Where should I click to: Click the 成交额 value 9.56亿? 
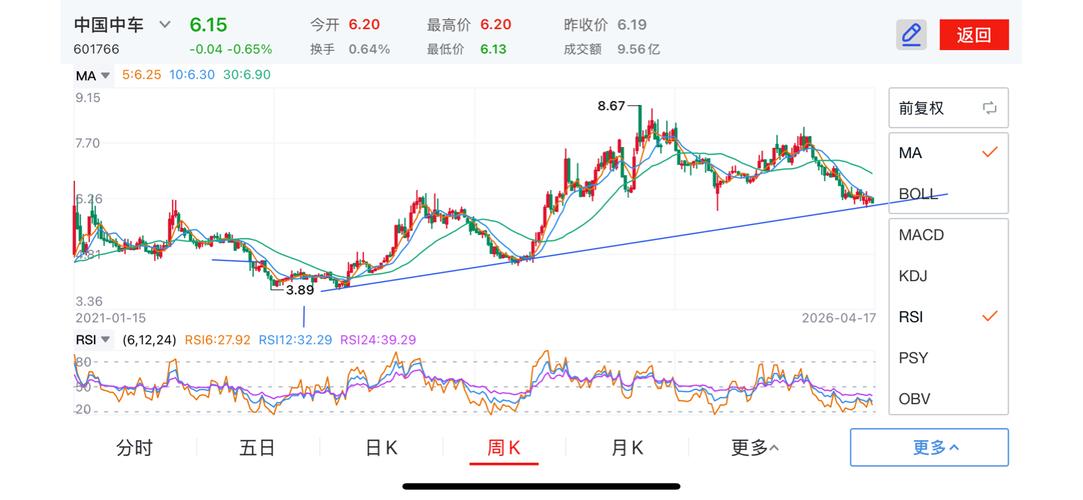tap(639, 50)
